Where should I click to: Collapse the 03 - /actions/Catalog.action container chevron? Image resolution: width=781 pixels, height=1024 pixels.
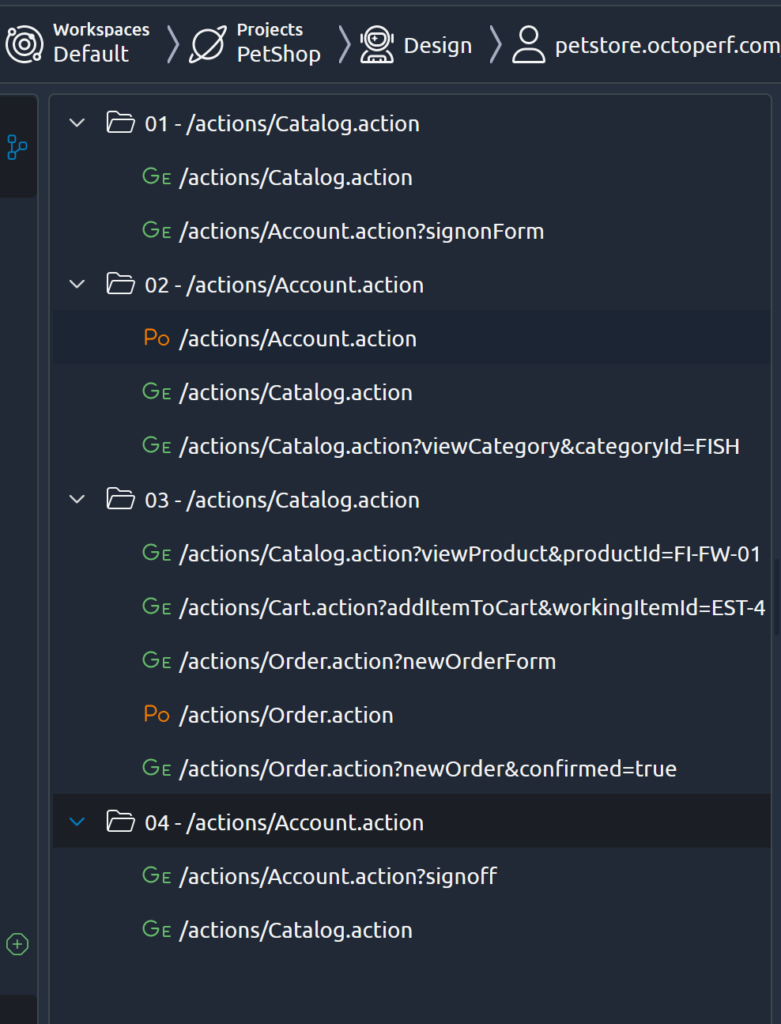click(77, 500)
